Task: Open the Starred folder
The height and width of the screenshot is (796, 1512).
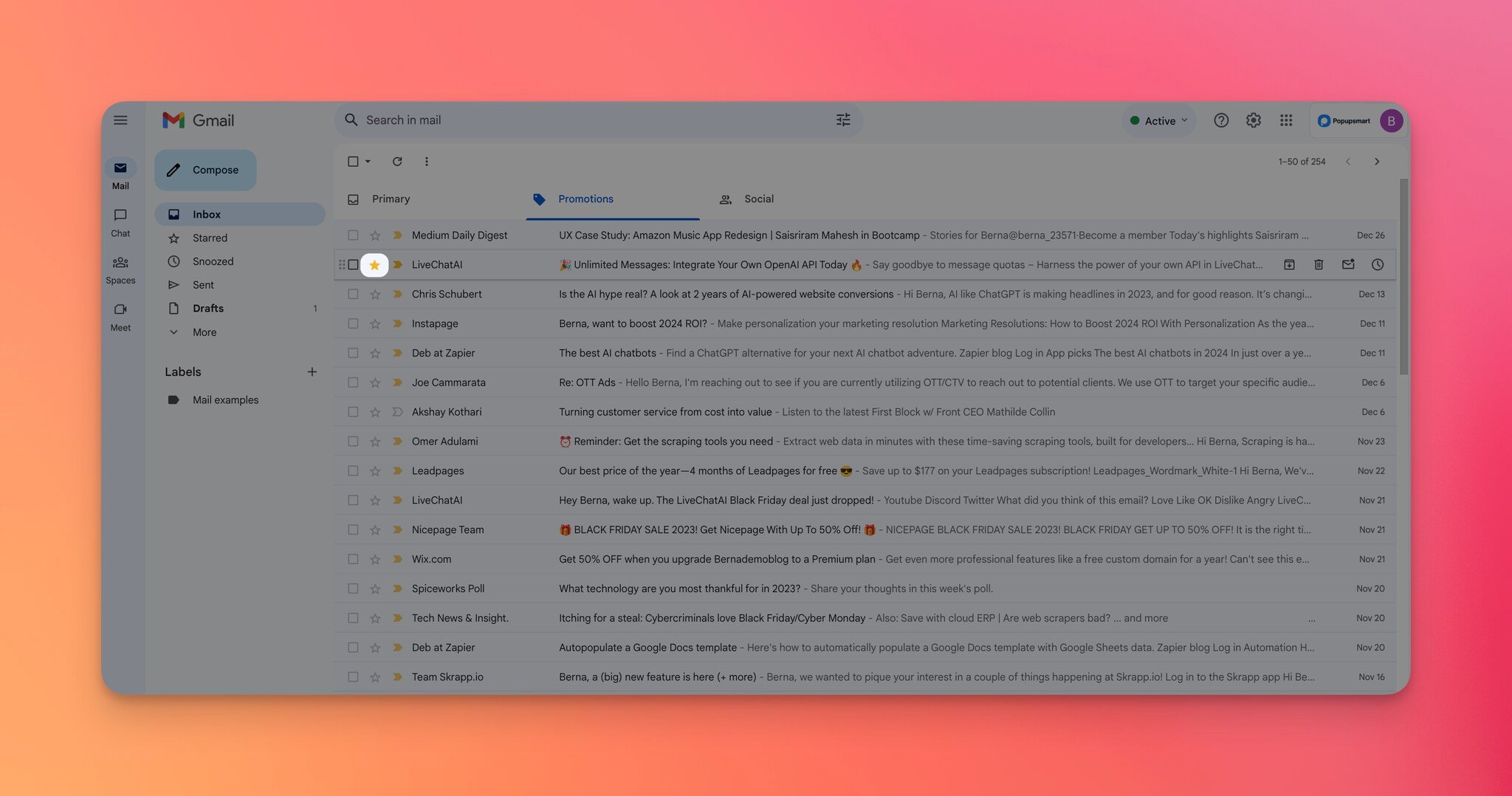Action: pyautogui.click(x=239, y=238)
